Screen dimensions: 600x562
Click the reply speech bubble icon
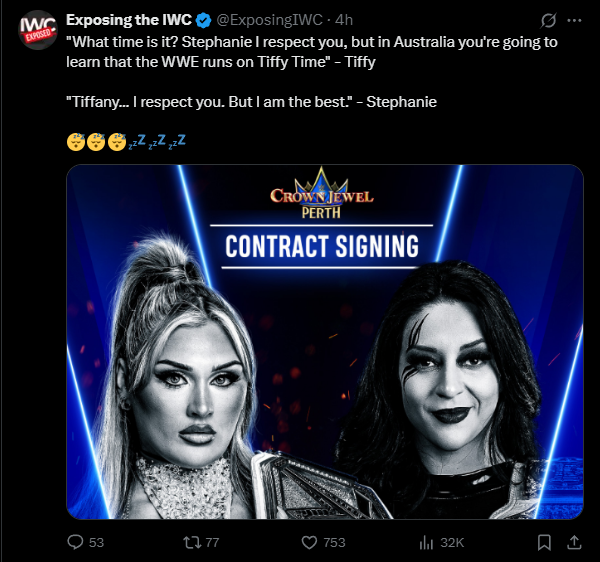click(x=75, y=542)
